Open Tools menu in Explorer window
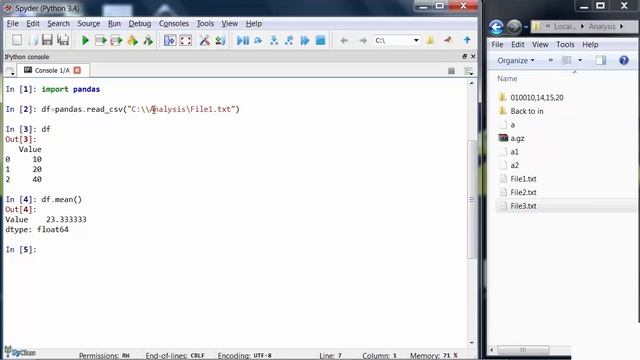 point(565,44)
